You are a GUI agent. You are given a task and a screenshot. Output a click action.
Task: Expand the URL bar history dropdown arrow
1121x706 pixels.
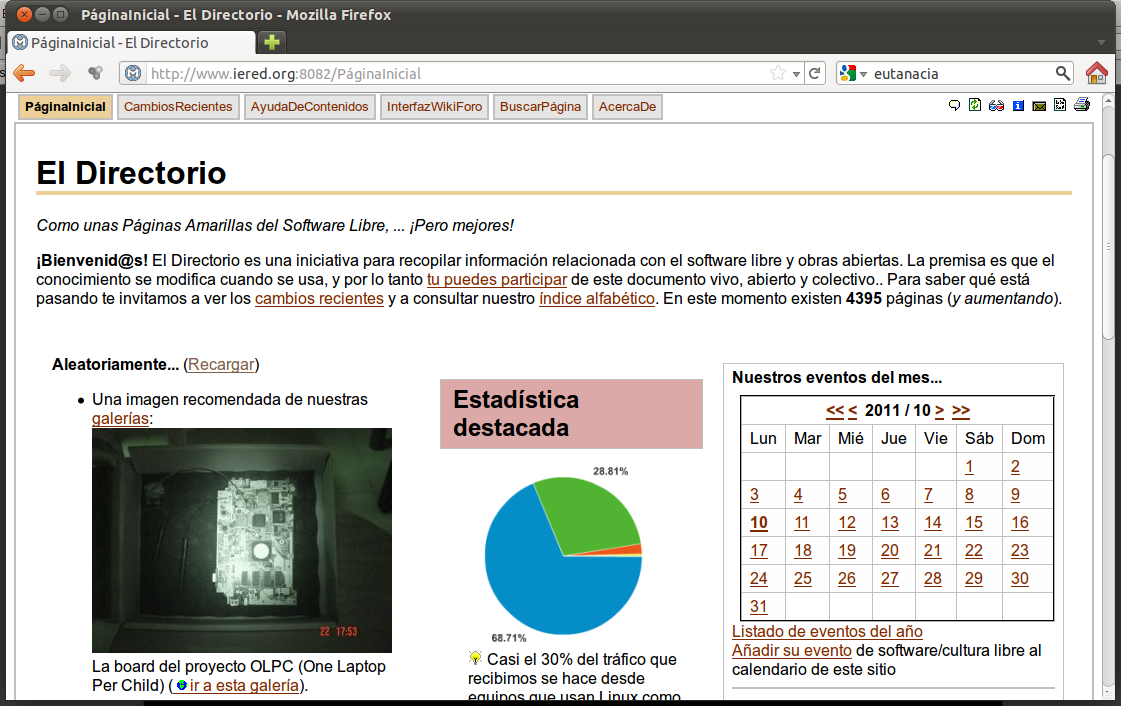click(x=796, y=74)
